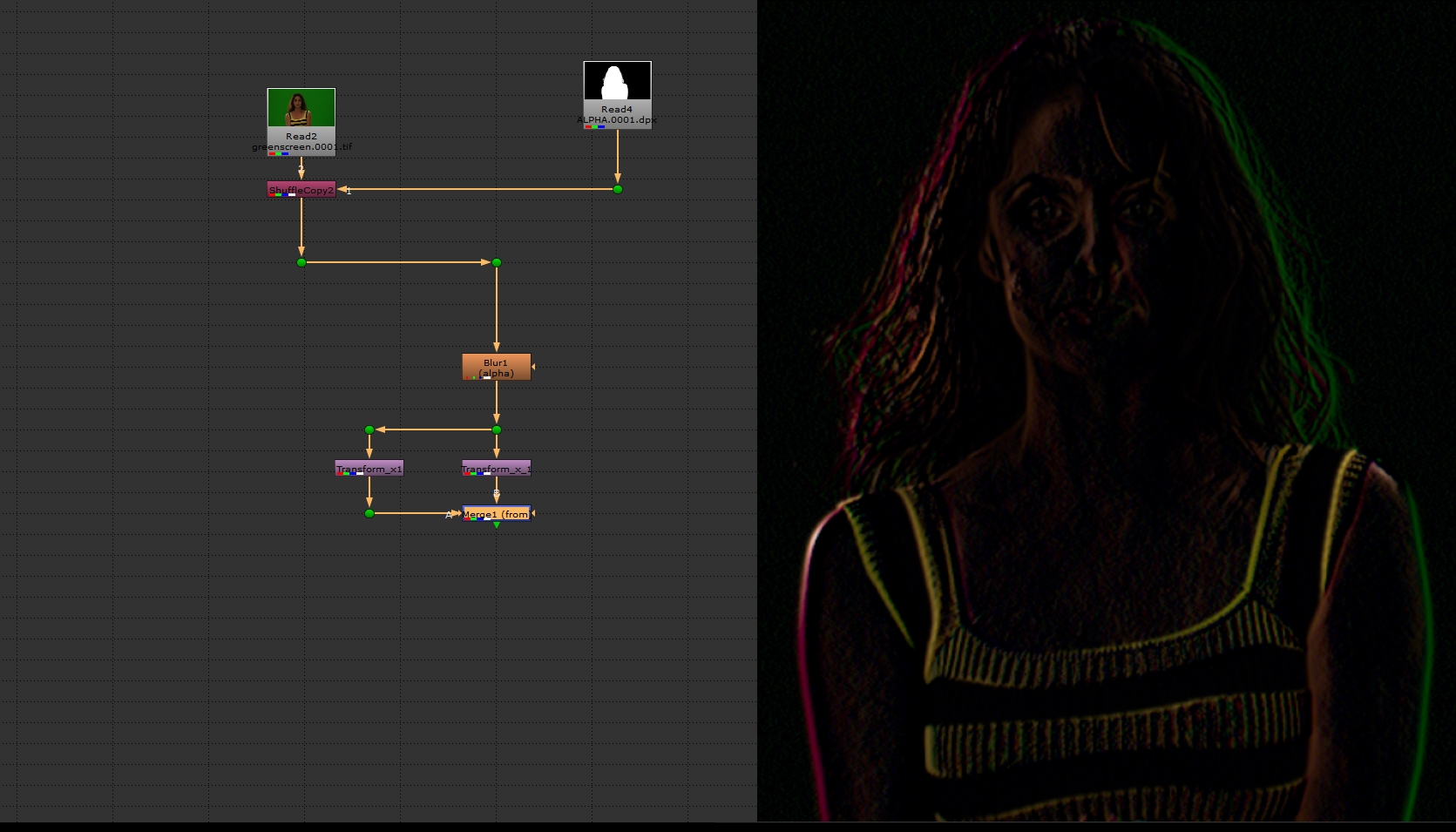Select the dot node below Transform_x1
The image size is (1456, 832).
click(x=369, y=514)
